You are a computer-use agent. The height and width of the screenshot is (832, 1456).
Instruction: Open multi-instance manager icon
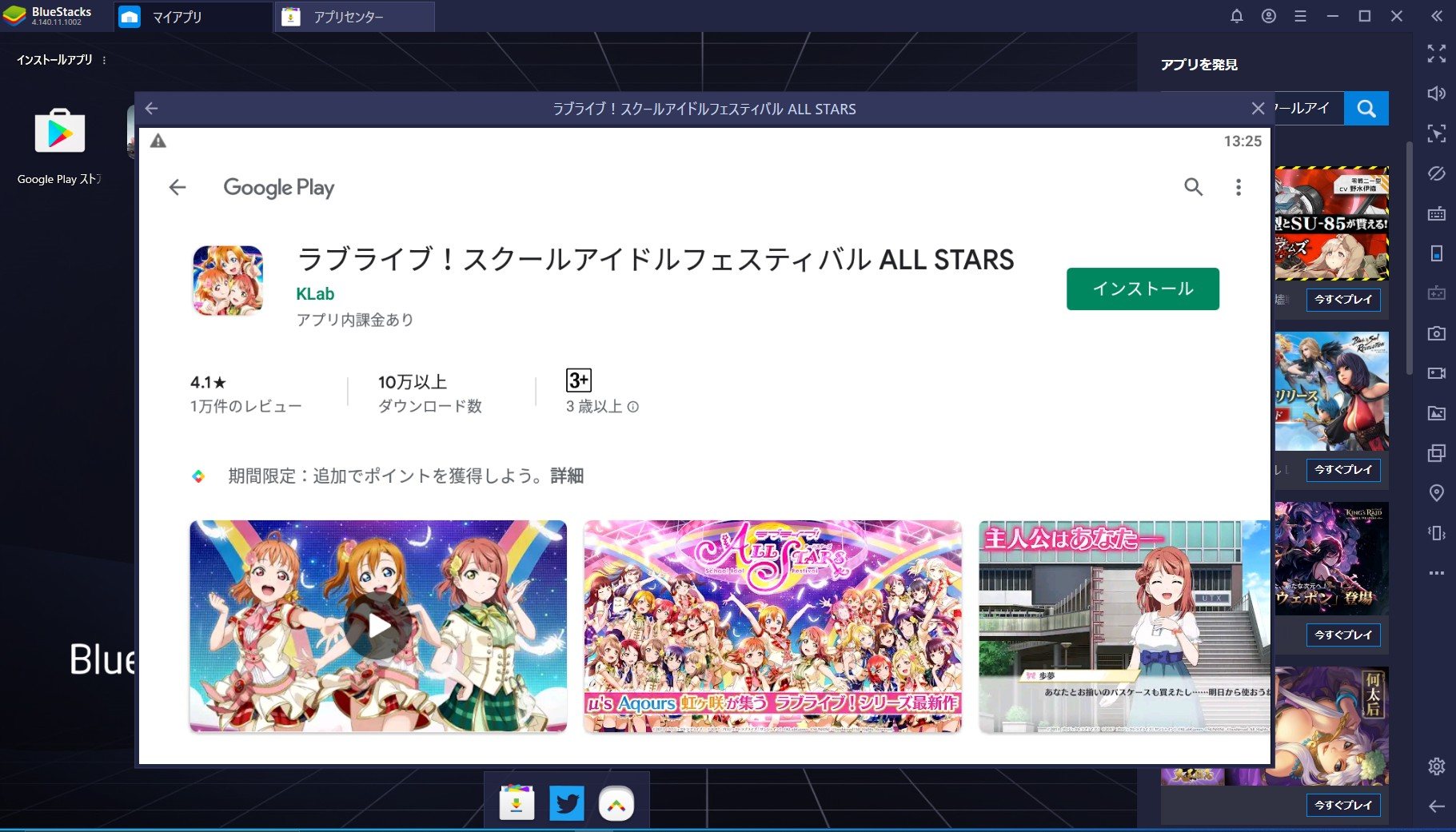pyautogui.click(x=1436, y=453)
